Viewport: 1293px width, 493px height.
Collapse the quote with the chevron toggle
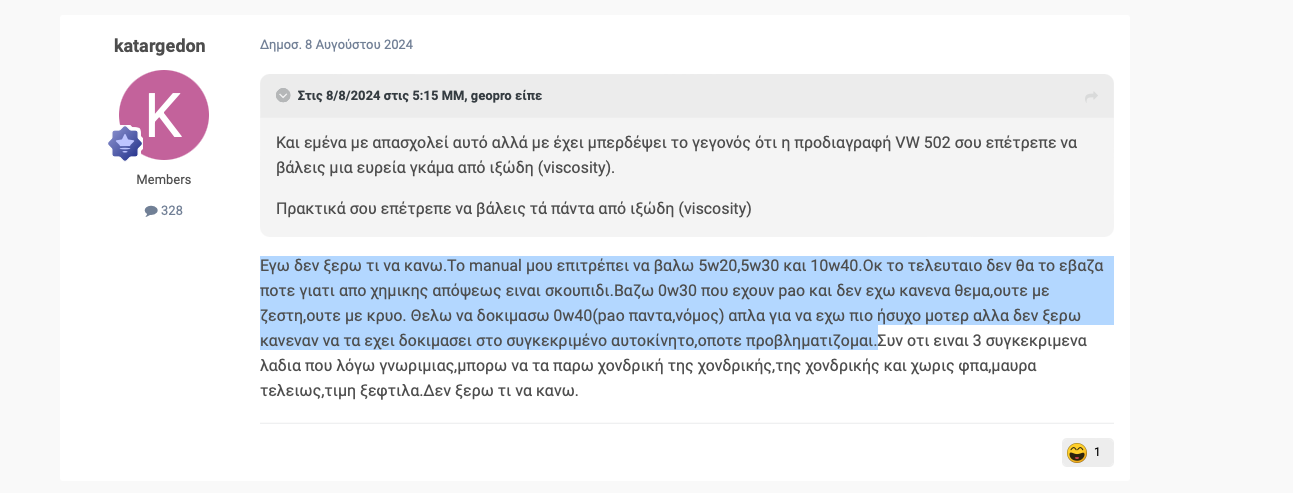pos(283,96)
